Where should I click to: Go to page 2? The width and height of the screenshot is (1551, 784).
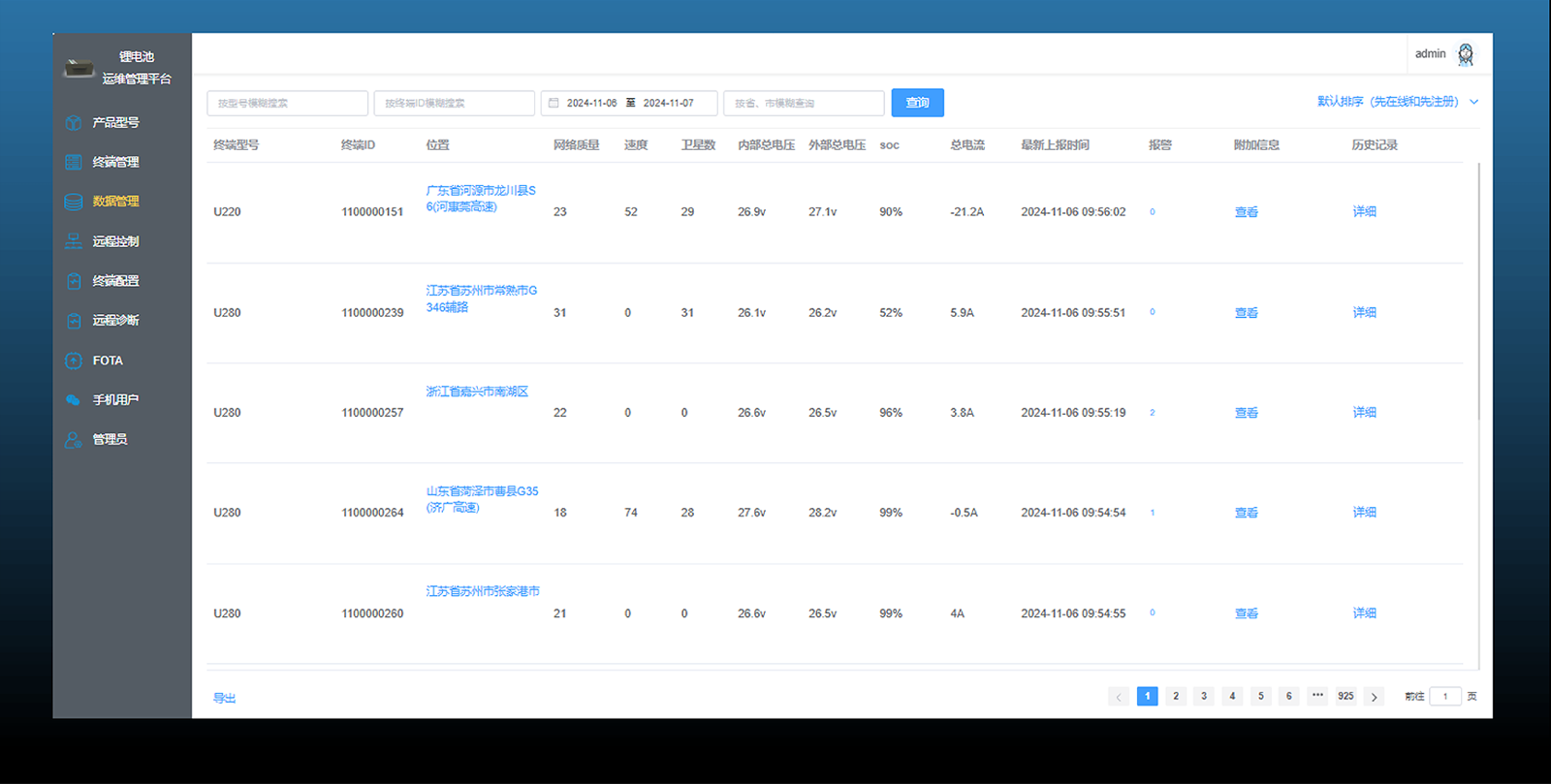point(1176,697)
